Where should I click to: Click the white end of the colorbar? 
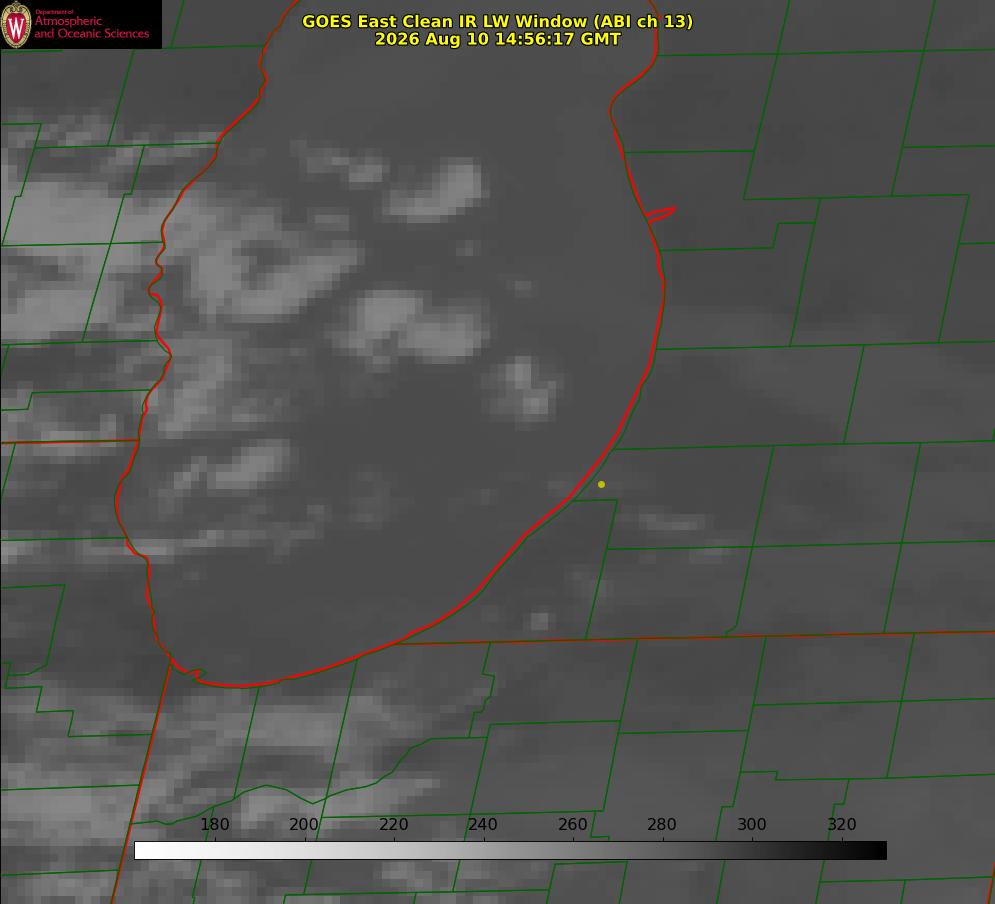143,851
